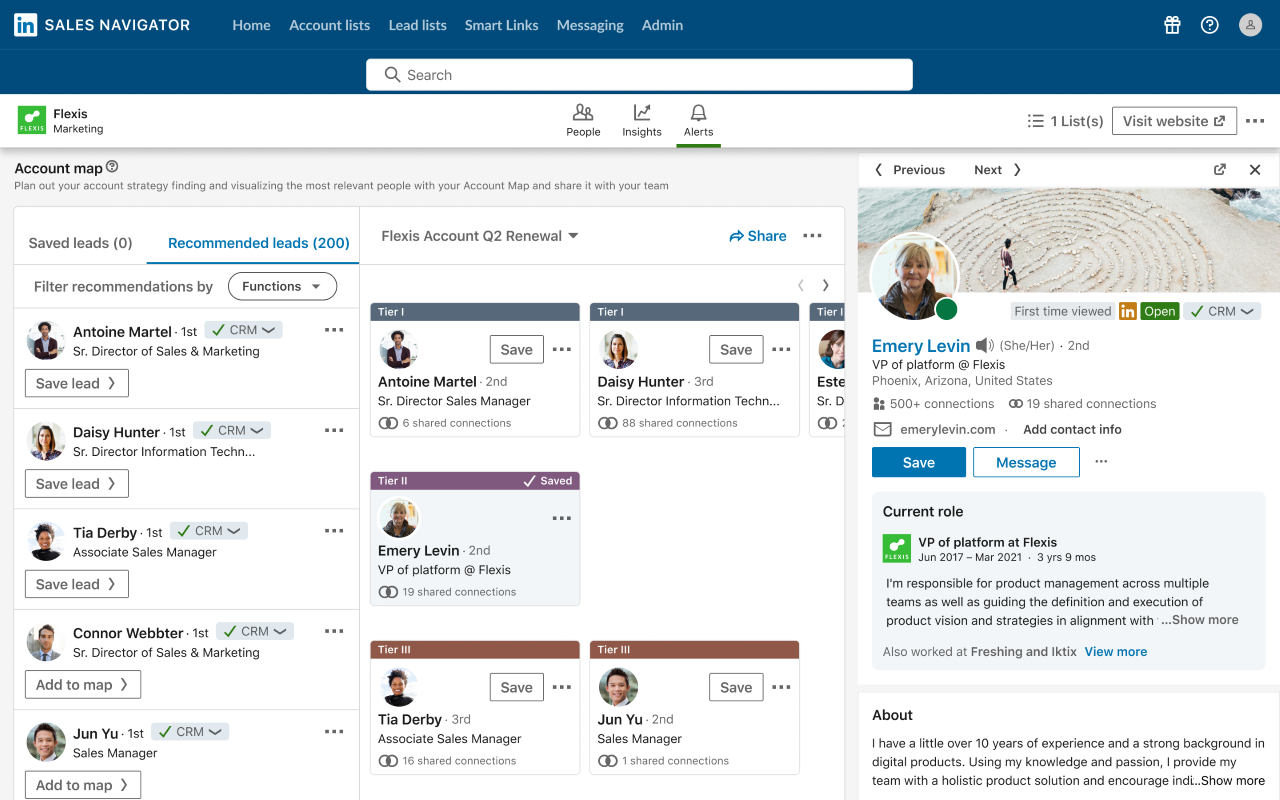Open Emery Levin profile in new window icon
This screenshot has width=1280, height=800.
1220,170
